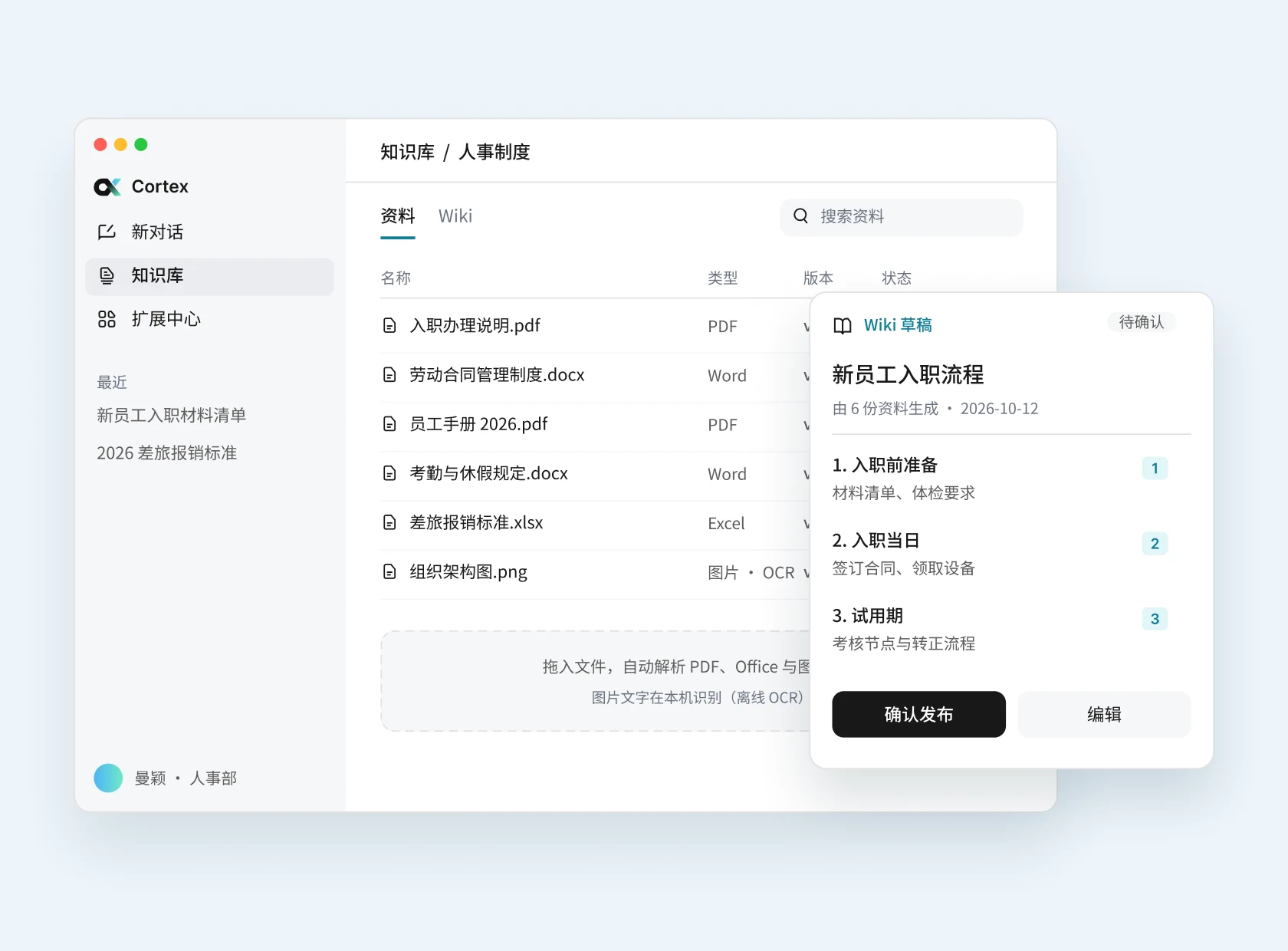Click file icon beside 考勤与休假规定.docx
1288x951 pixels.
[389, 473]
